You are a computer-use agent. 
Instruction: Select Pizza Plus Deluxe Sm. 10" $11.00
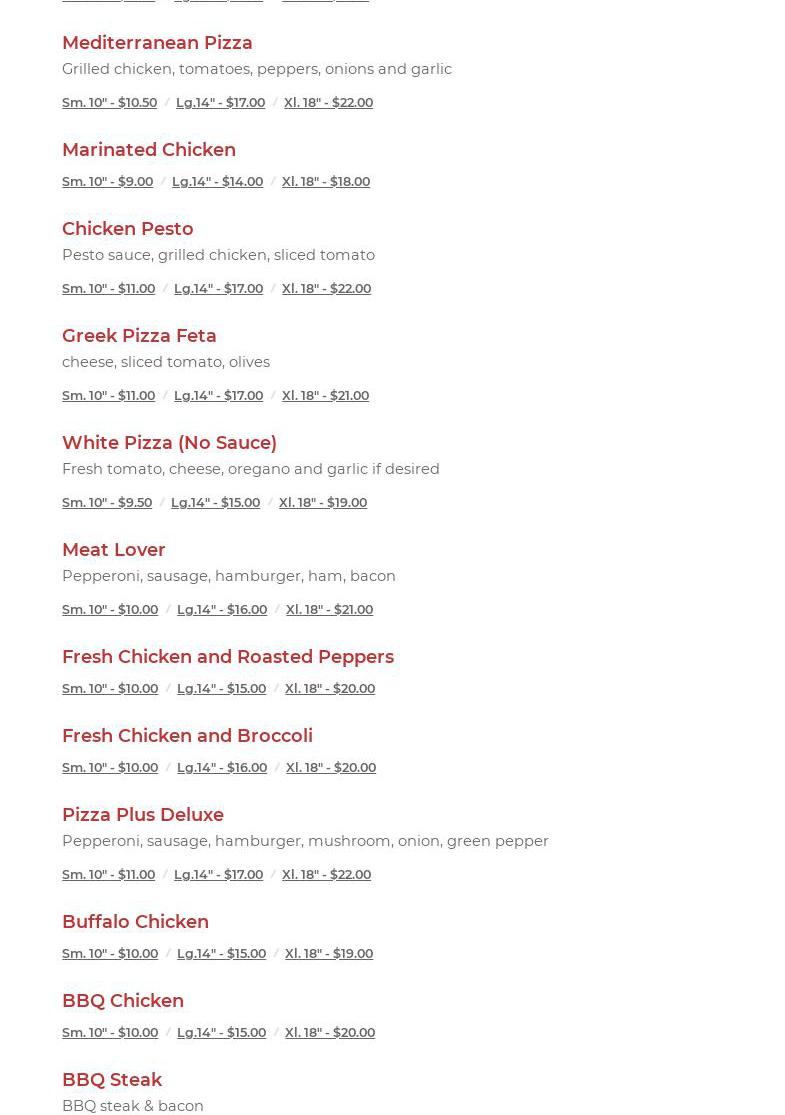[x=108, y=874]
